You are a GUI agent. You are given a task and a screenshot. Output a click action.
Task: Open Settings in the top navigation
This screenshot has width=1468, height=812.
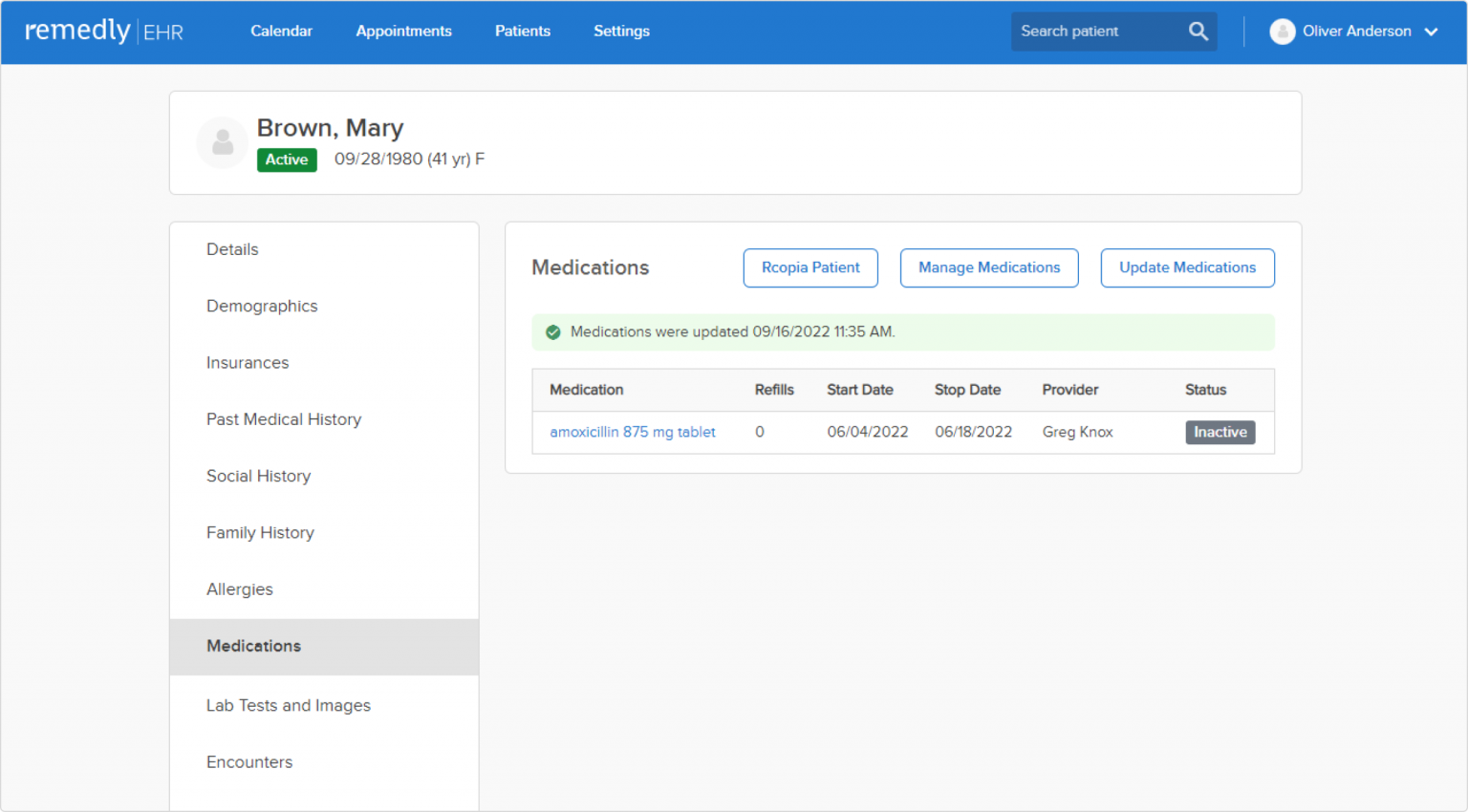coord(621,32)
